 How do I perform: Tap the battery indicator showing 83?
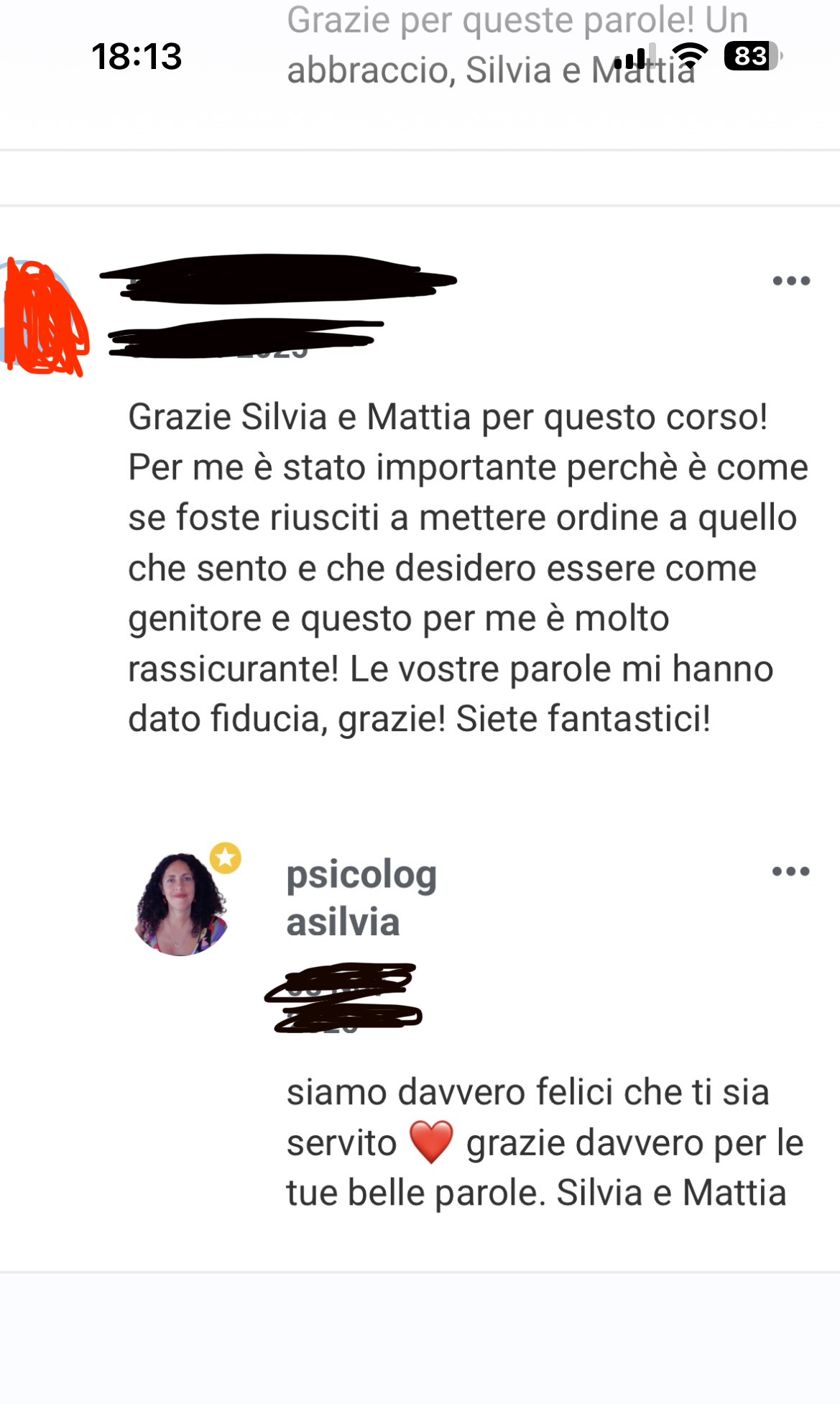(x=753, y=56)
